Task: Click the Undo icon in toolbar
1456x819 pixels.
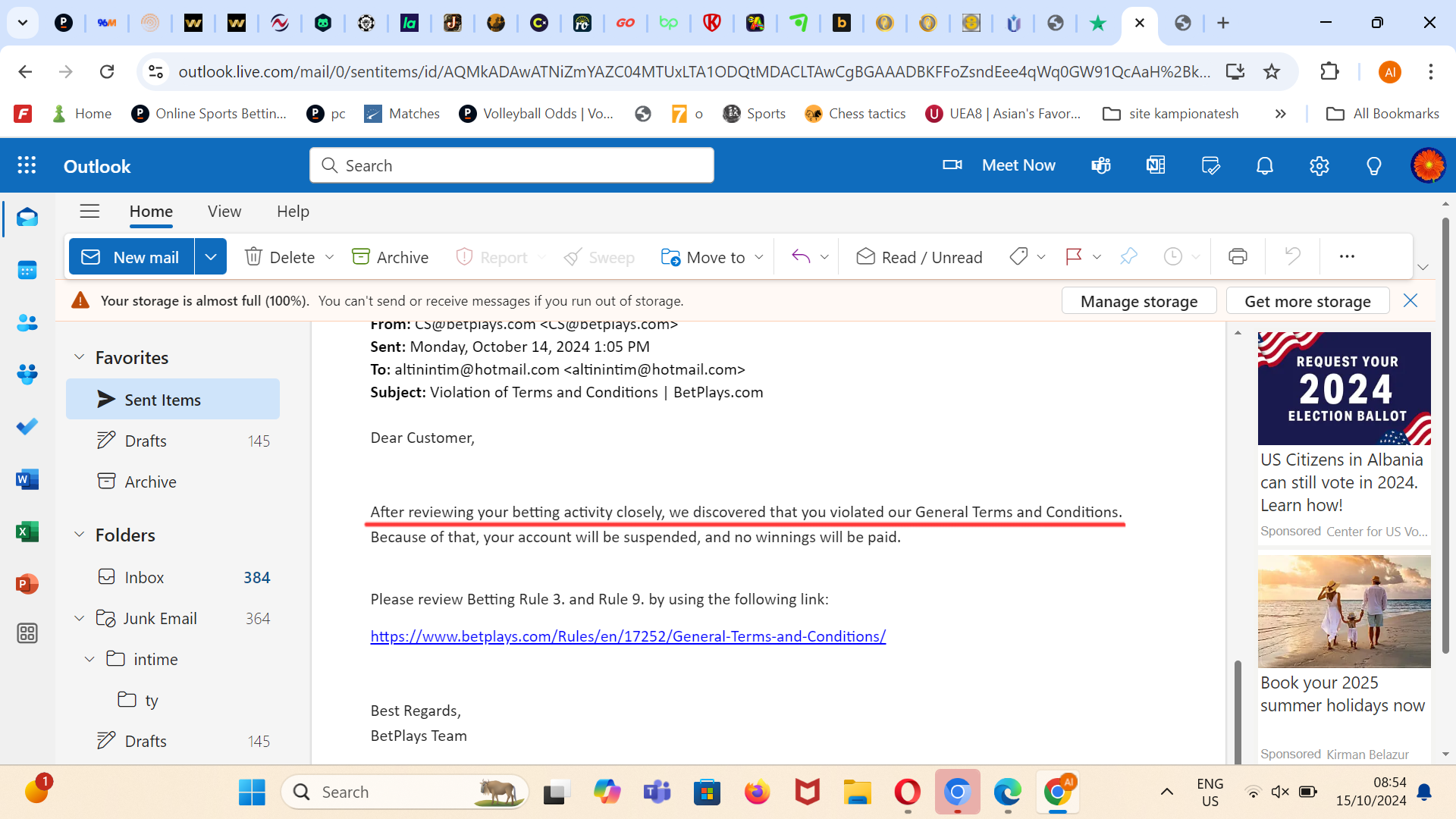Action: (x=1292, y=257)
